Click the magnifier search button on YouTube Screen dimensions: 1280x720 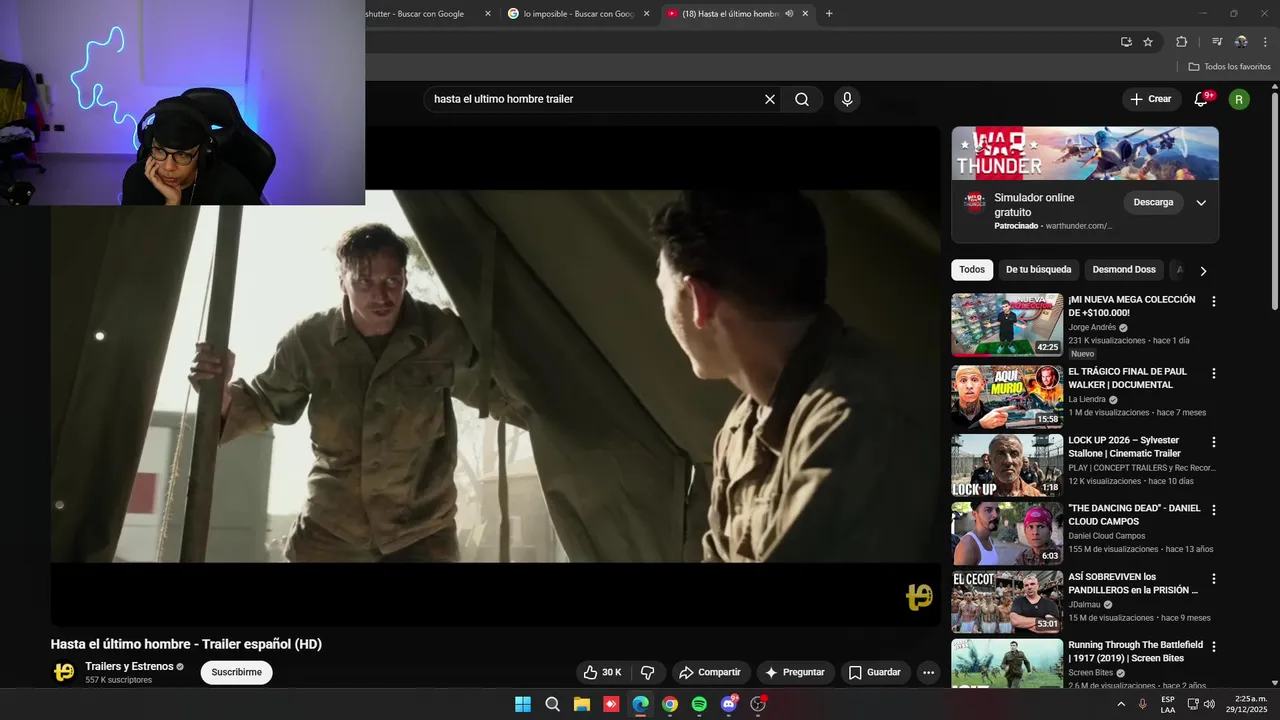click(x=802, y=99)
